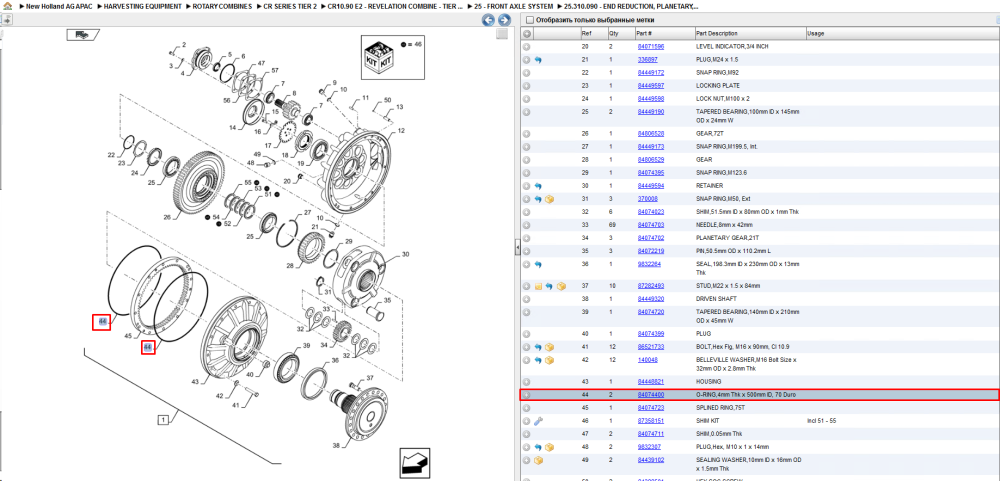Click the KIT box legend image in the diagram
Screen dimensions: 1000x481
point(379,57)
